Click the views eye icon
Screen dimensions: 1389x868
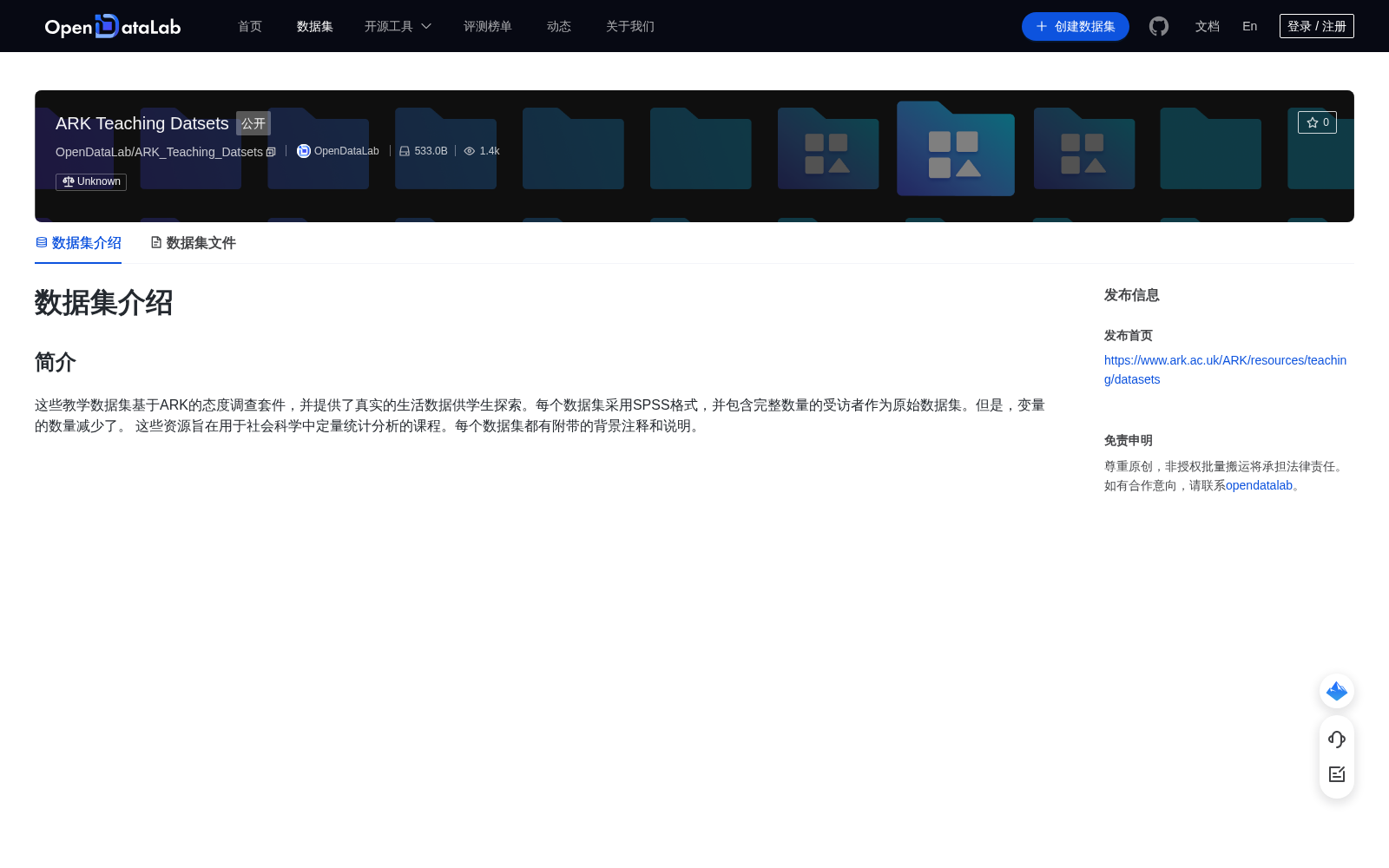tap(470, 151)
